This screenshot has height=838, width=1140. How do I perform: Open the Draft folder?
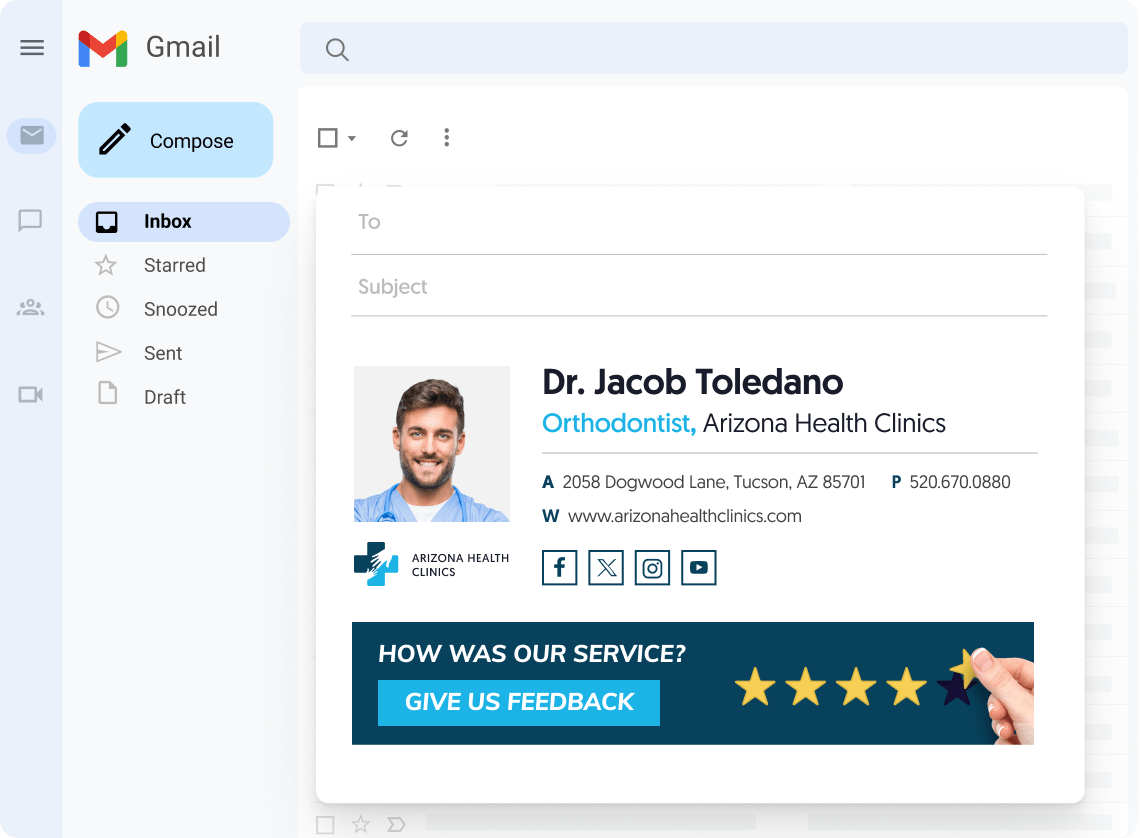tap(164, 397)
